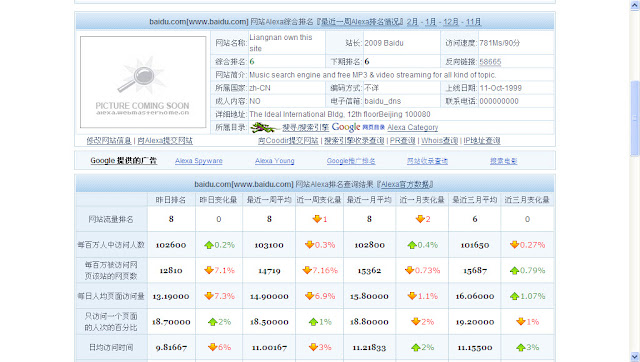This screenshot has height=362, width=640.
Task: Open the 搜索引擎收录查询 link
Action: pyautogui.click(x=354, y=141)
